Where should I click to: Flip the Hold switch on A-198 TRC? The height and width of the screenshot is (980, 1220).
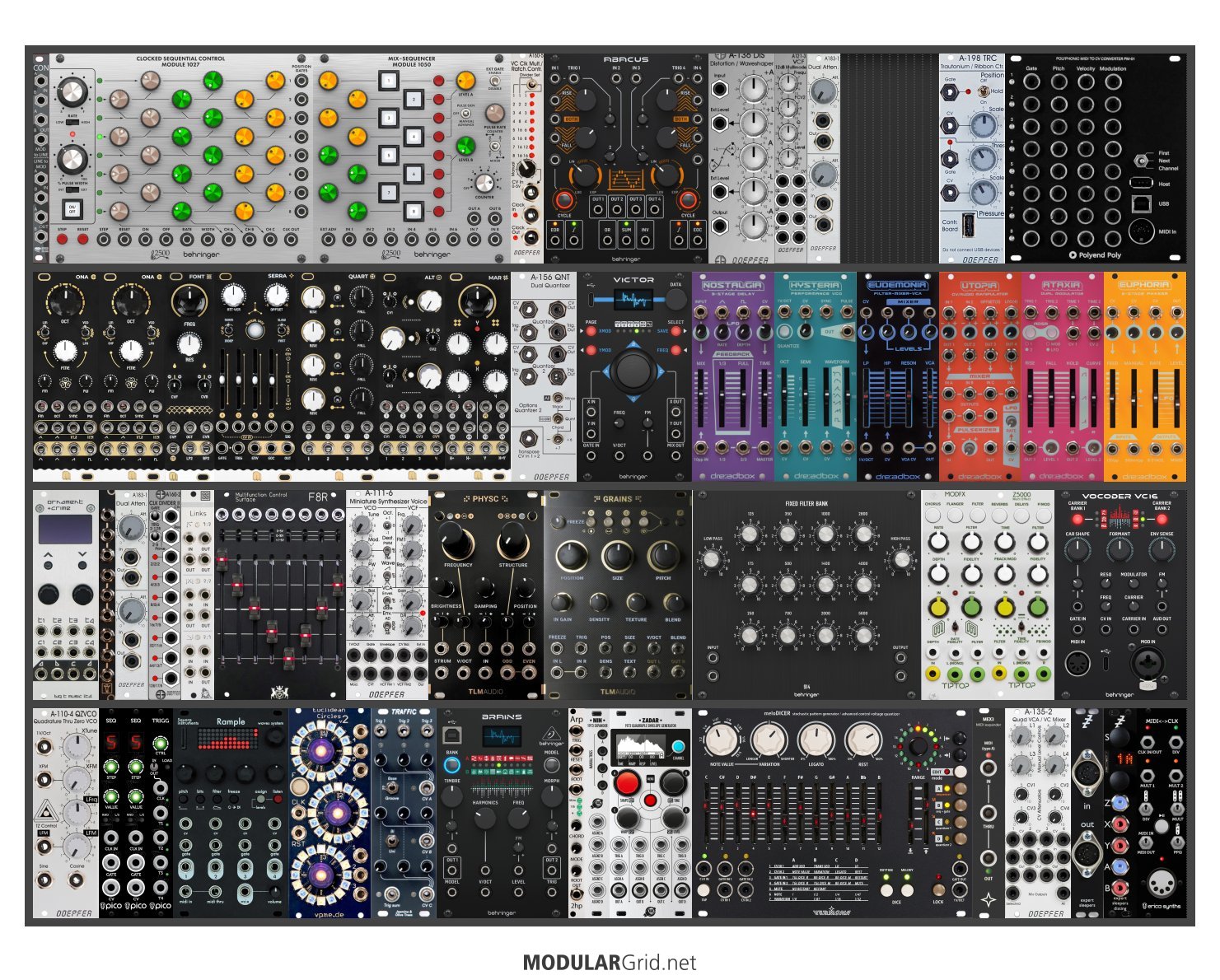point(982,91)
